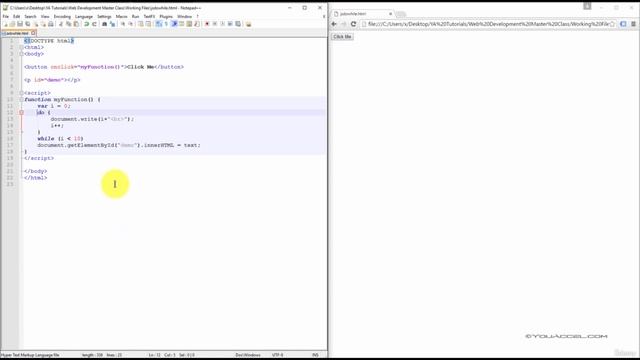The image size is (640, 360).
Task: Click the button tag 'Click Me' code on line 5
Action: pos(104,67)
